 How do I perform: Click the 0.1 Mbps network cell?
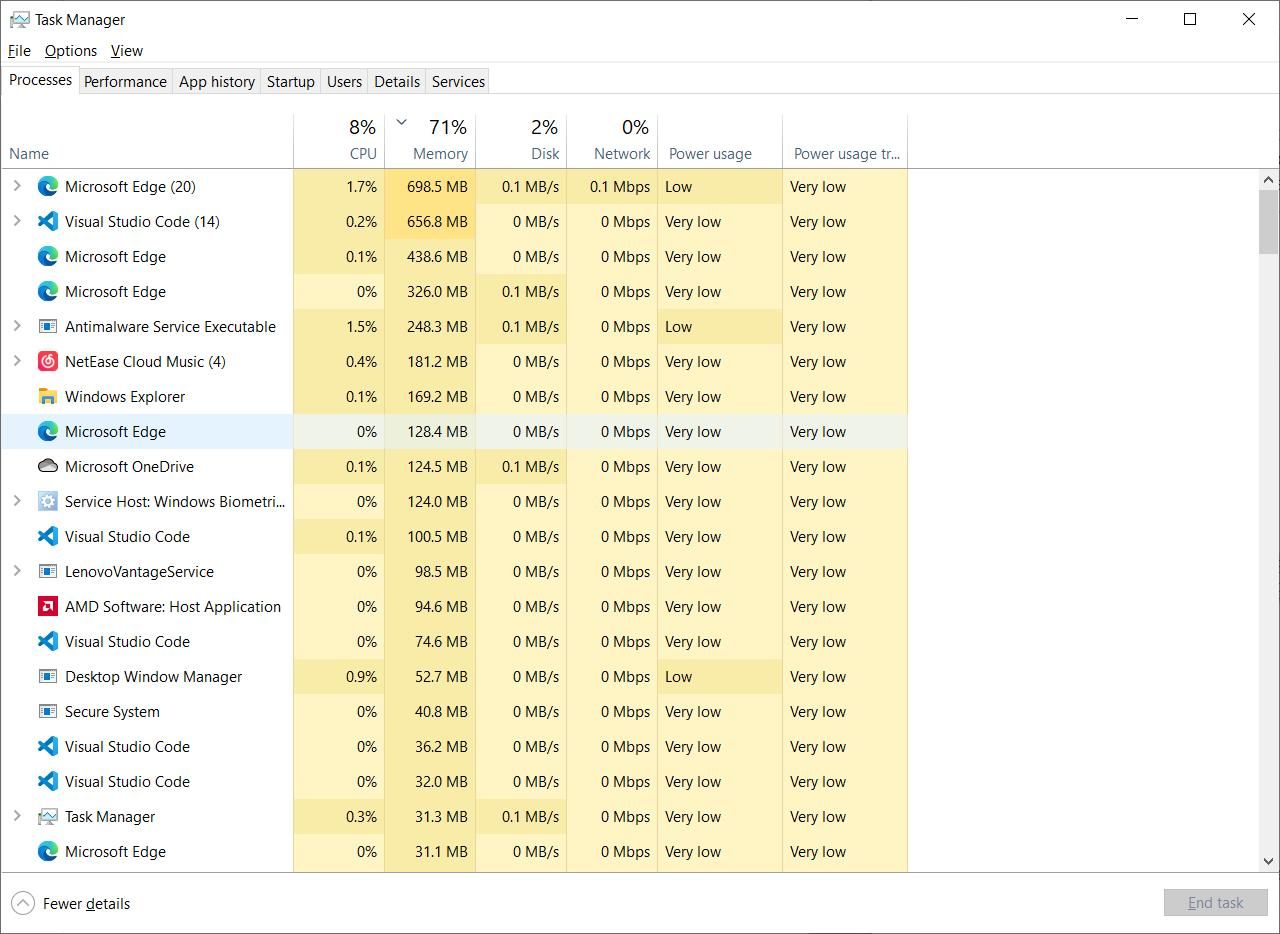tap(612, 186)
